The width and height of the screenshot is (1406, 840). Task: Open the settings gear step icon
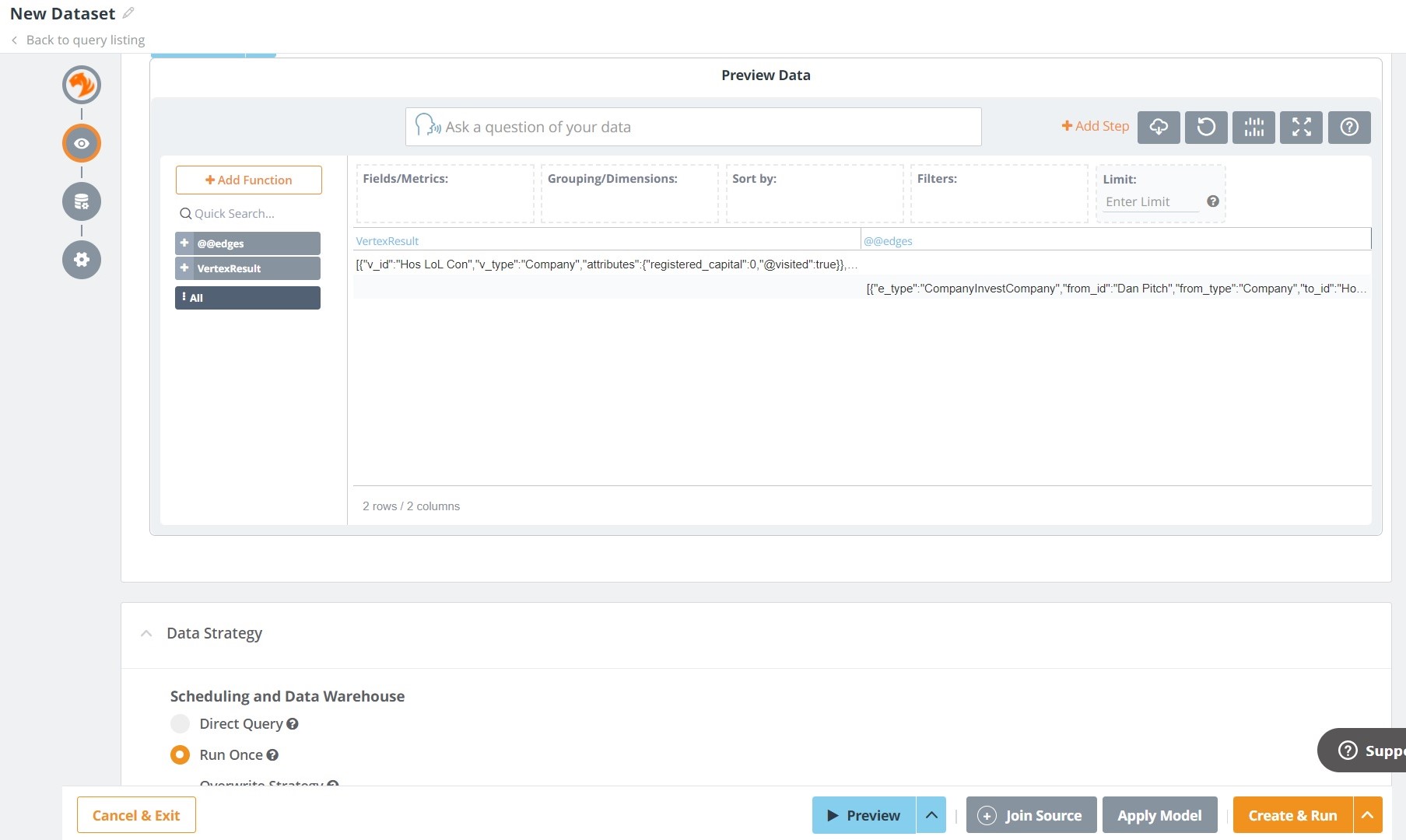pyautogui.click(x=81, y=260)
